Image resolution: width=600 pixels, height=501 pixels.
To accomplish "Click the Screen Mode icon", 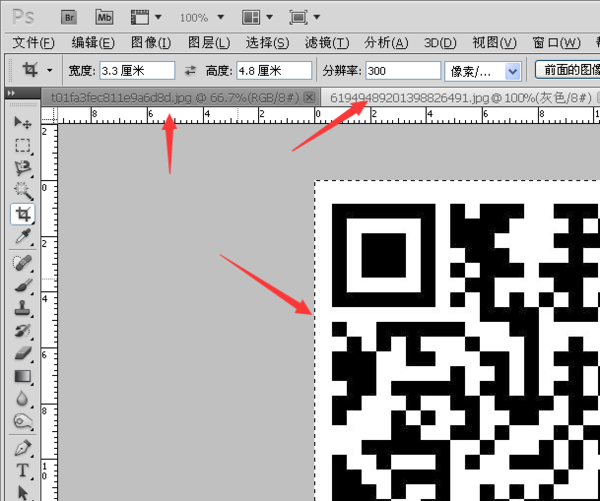I will point(298,17).
